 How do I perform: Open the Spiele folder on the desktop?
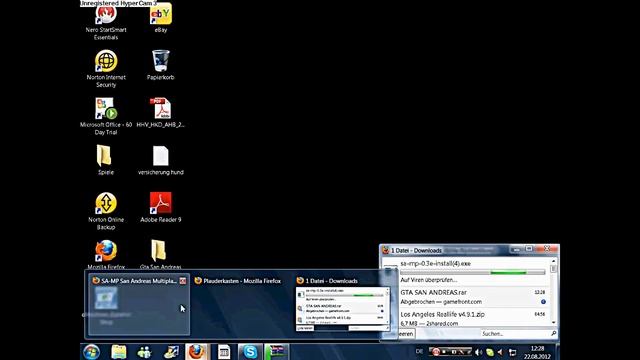(106, 160)
